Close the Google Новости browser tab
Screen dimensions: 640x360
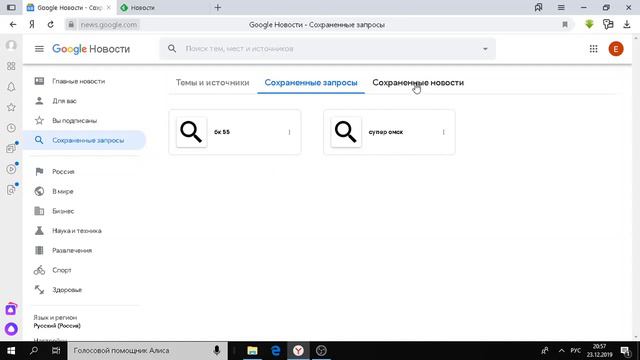point(109,7)
